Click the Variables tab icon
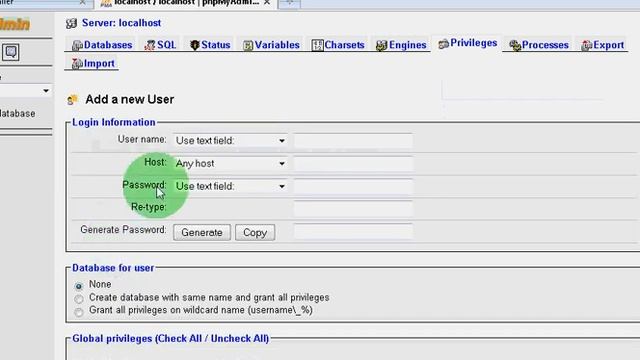The height and width of the screenshot is (360, 640). pos(248,45)
